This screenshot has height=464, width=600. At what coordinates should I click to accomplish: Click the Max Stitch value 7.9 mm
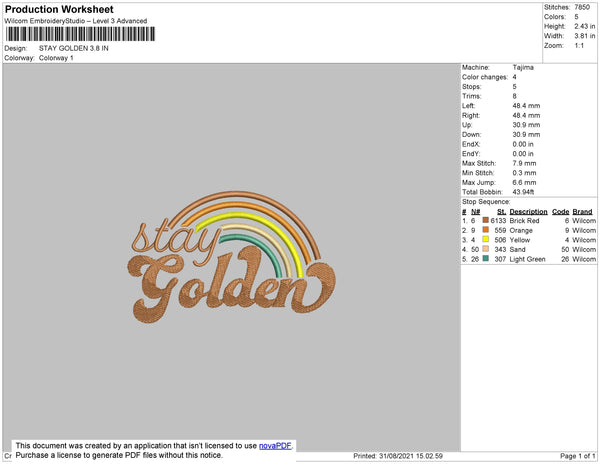(524, 163)
